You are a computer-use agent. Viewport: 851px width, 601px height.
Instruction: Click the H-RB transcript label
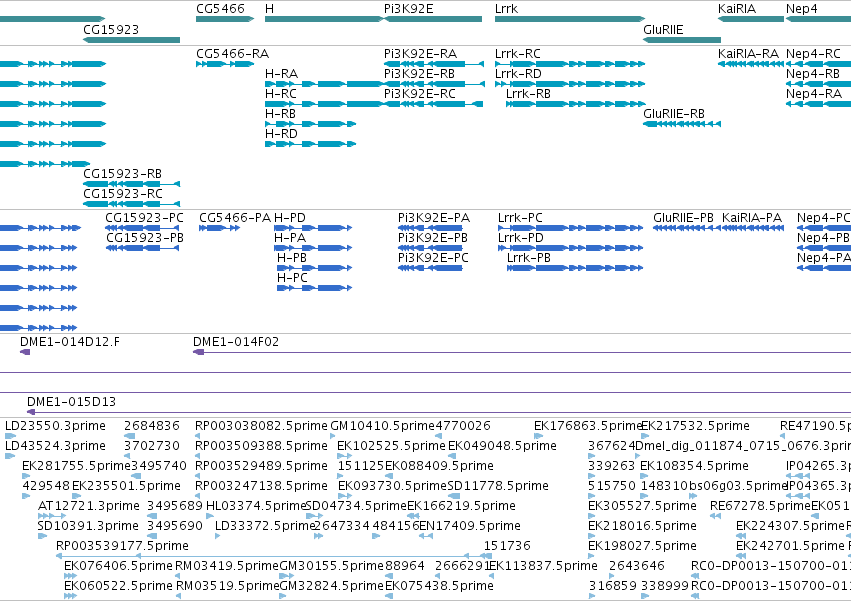click(x=281, y=113)
